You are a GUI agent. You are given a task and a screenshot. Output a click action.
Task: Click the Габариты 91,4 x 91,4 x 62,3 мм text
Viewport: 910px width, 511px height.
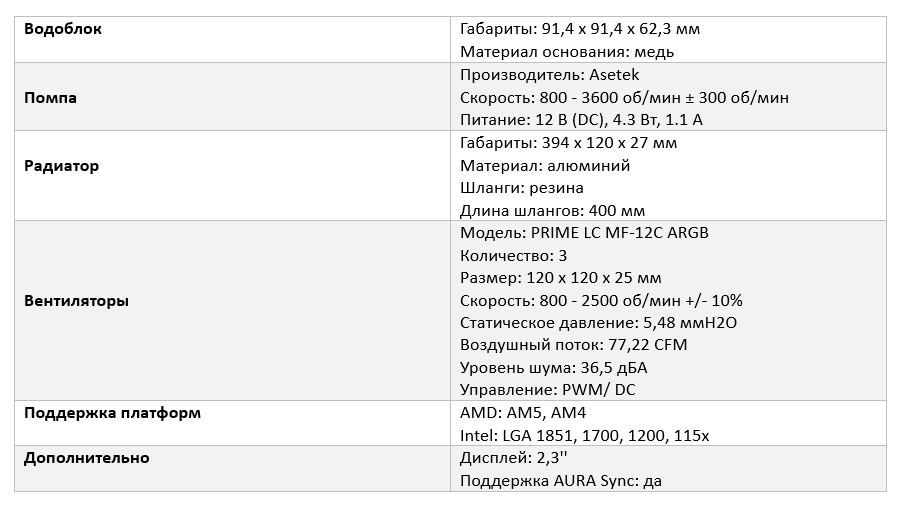580,29
